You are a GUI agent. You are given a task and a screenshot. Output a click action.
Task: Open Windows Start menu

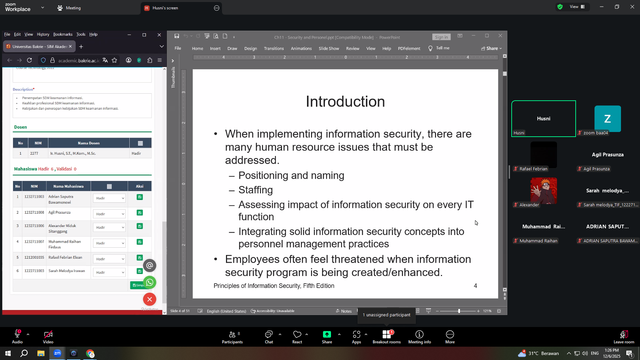click(x=8, y=353)
